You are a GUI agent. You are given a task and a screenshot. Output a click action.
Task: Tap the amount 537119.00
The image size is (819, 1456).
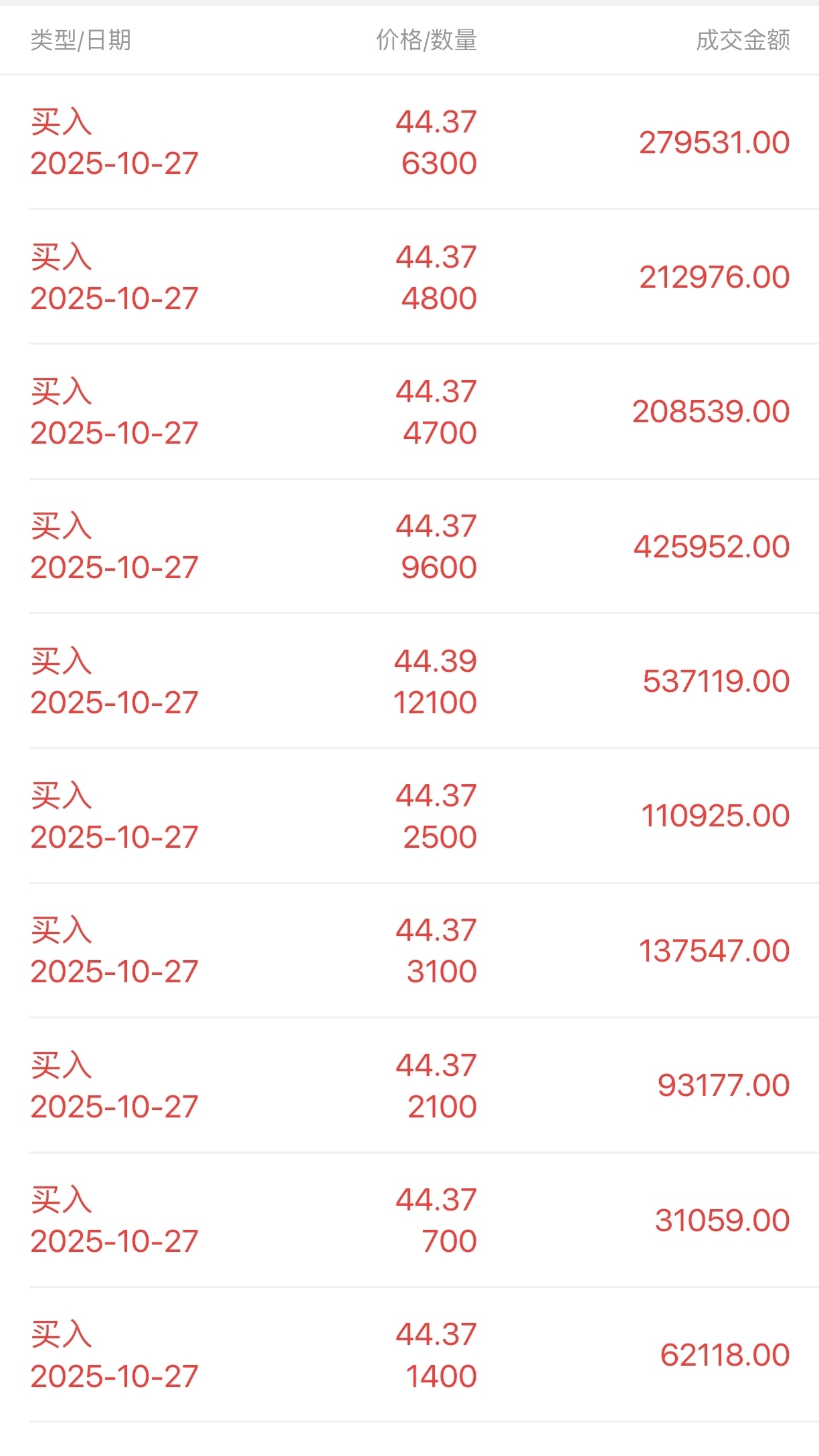(716, 681)
